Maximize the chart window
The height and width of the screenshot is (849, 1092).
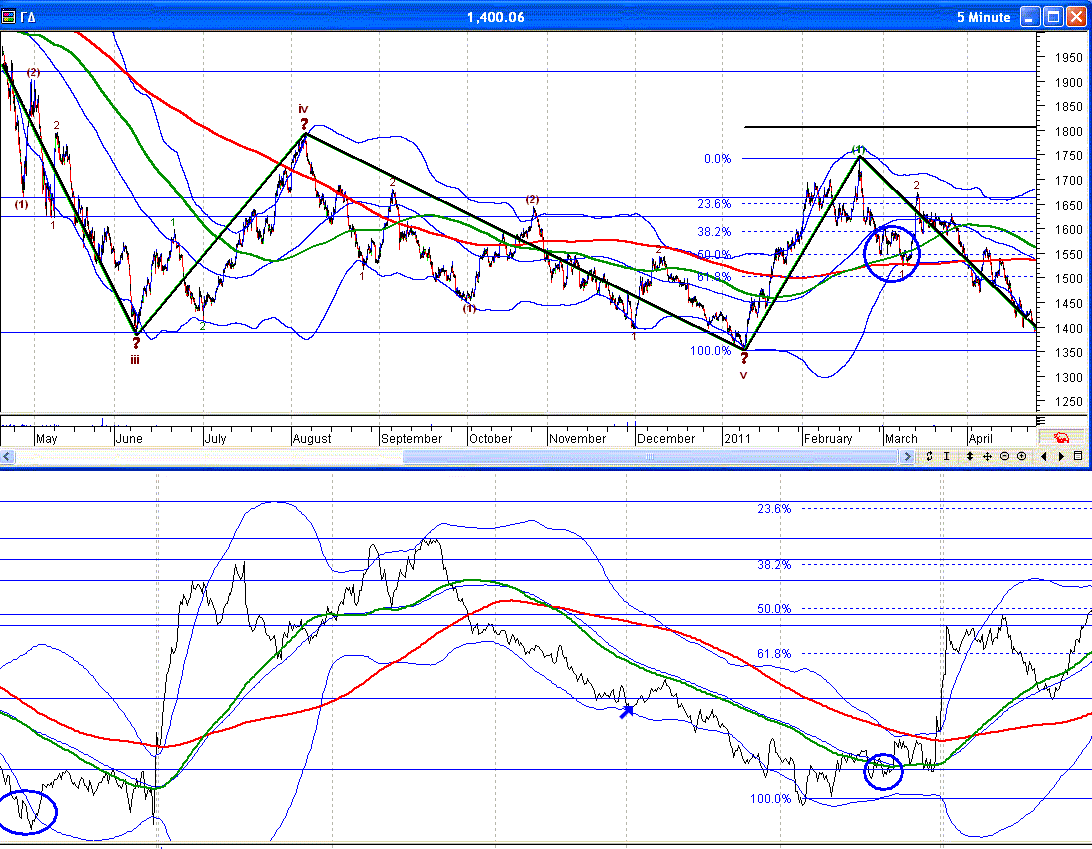(x=1053, y=16)
